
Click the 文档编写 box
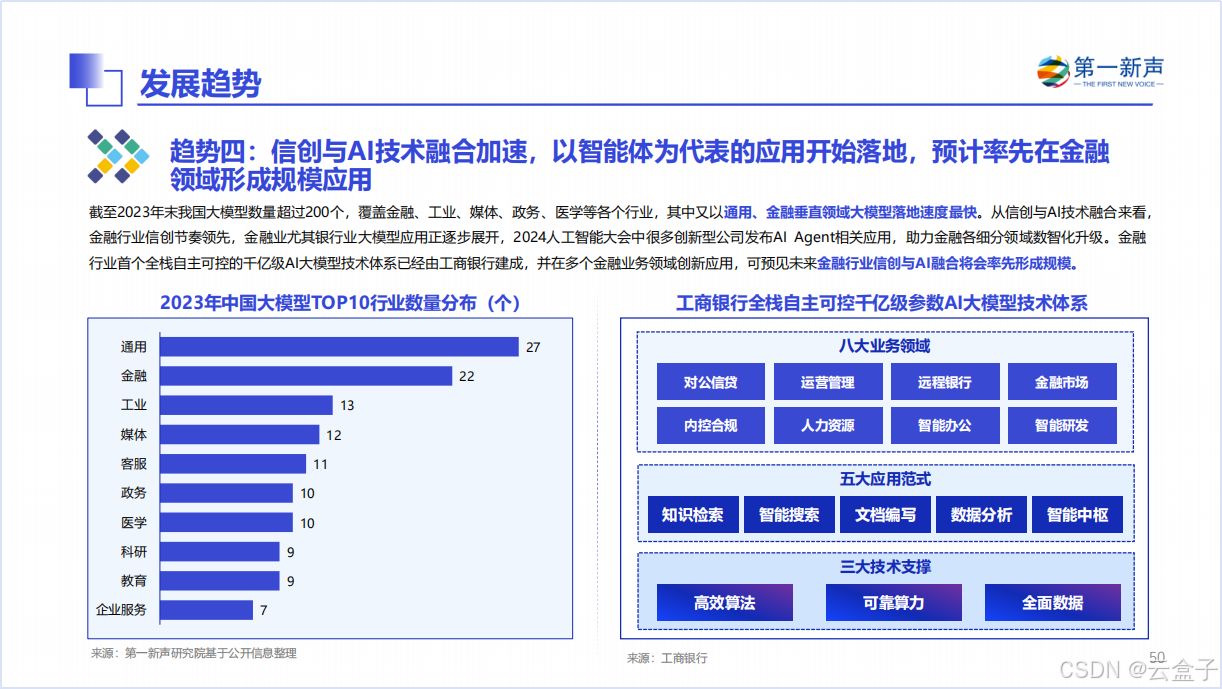click(x=885, y=515)
